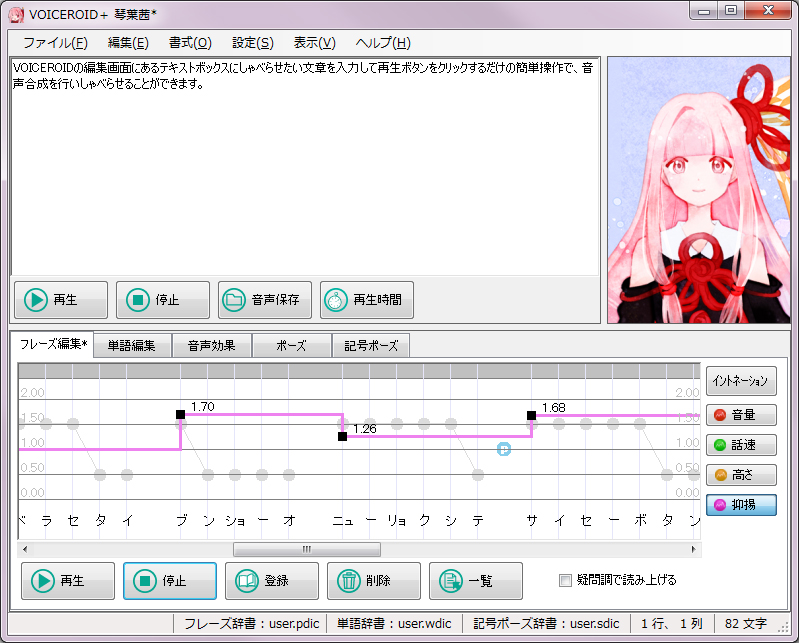
Task: Click フレーズ辞書：user.pdic status entry
Action: tap(252, 624)
